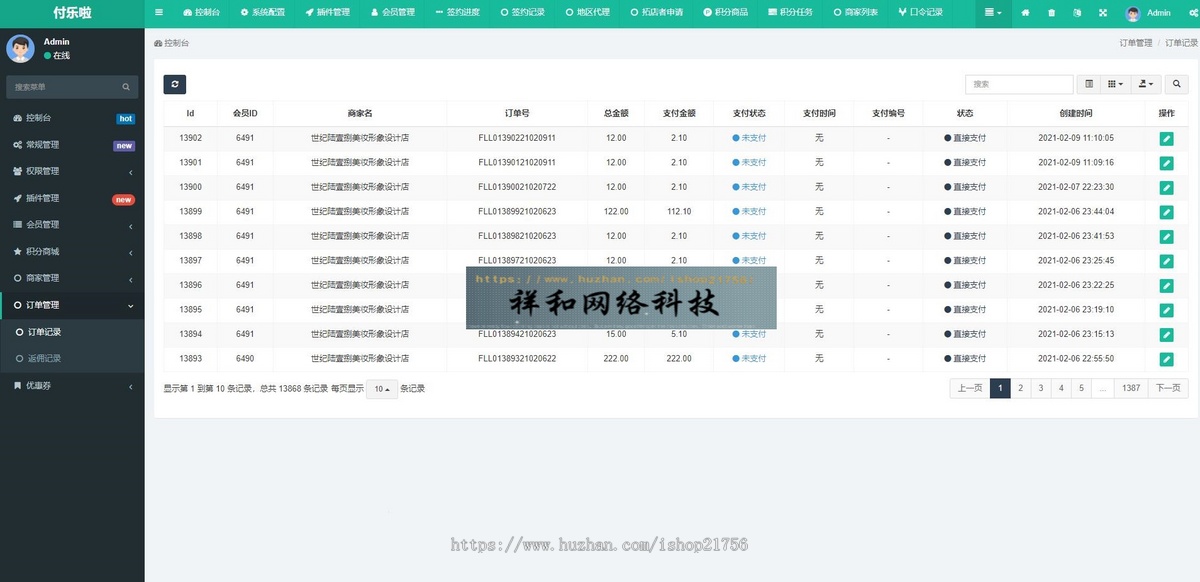The height and width of the screenshot is (582, 1200).
Task: Toggle fullscreen with the expand icon
Action: (1103, 13)
